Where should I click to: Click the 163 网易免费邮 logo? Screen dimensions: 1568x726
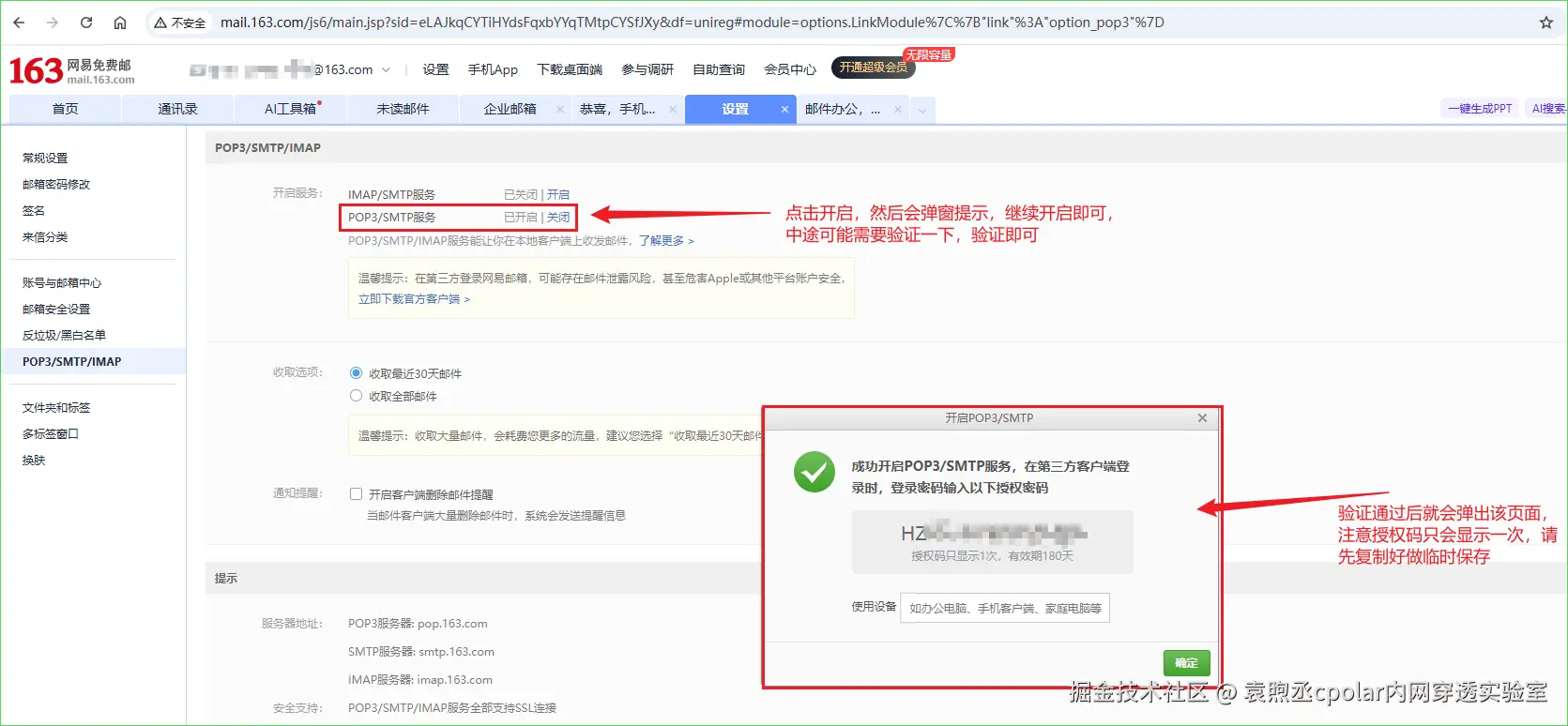71,70
